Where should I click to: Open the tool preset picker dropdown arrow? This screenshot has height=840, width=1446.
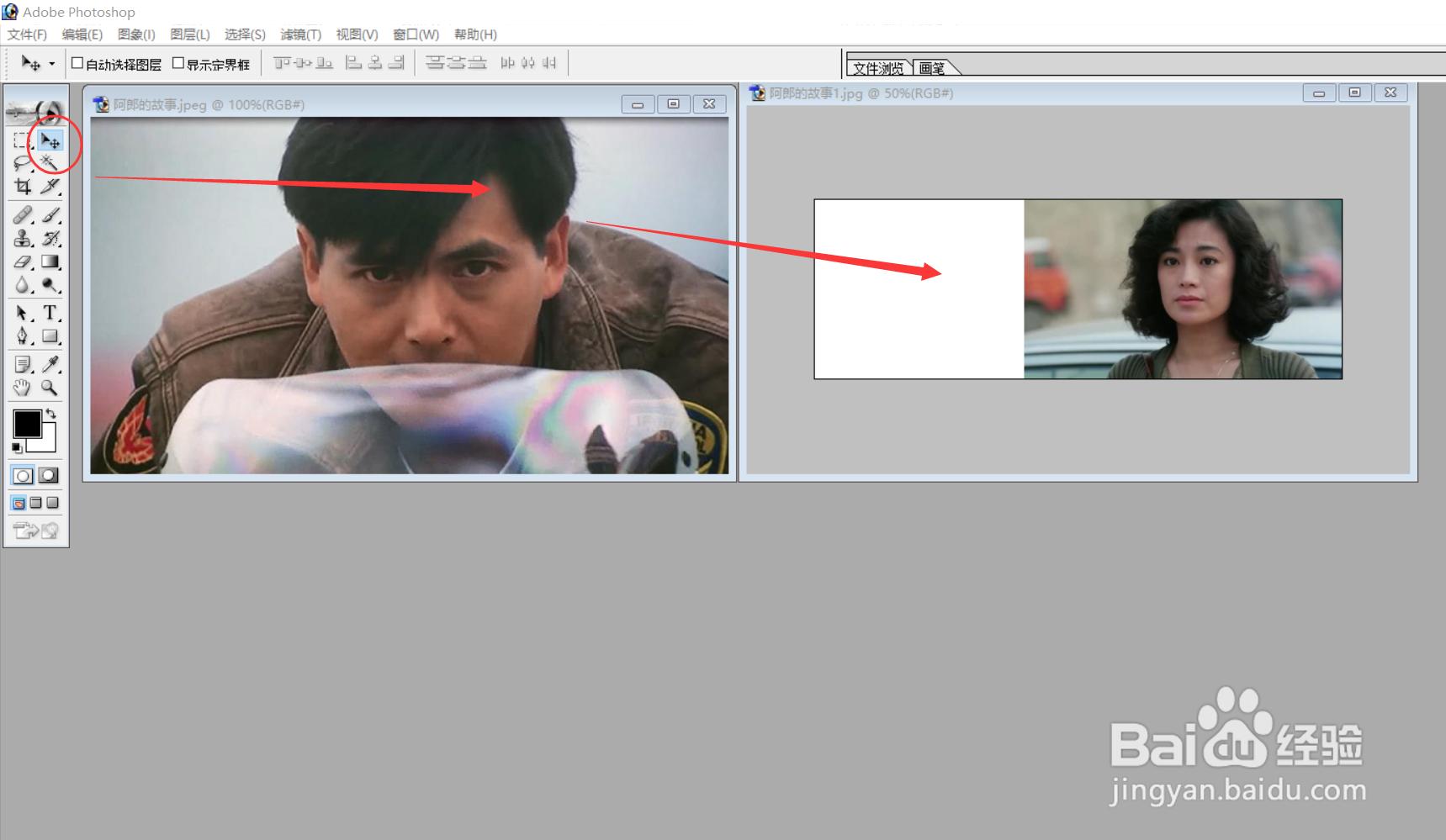pyautogui.click(x=52, y=64)
